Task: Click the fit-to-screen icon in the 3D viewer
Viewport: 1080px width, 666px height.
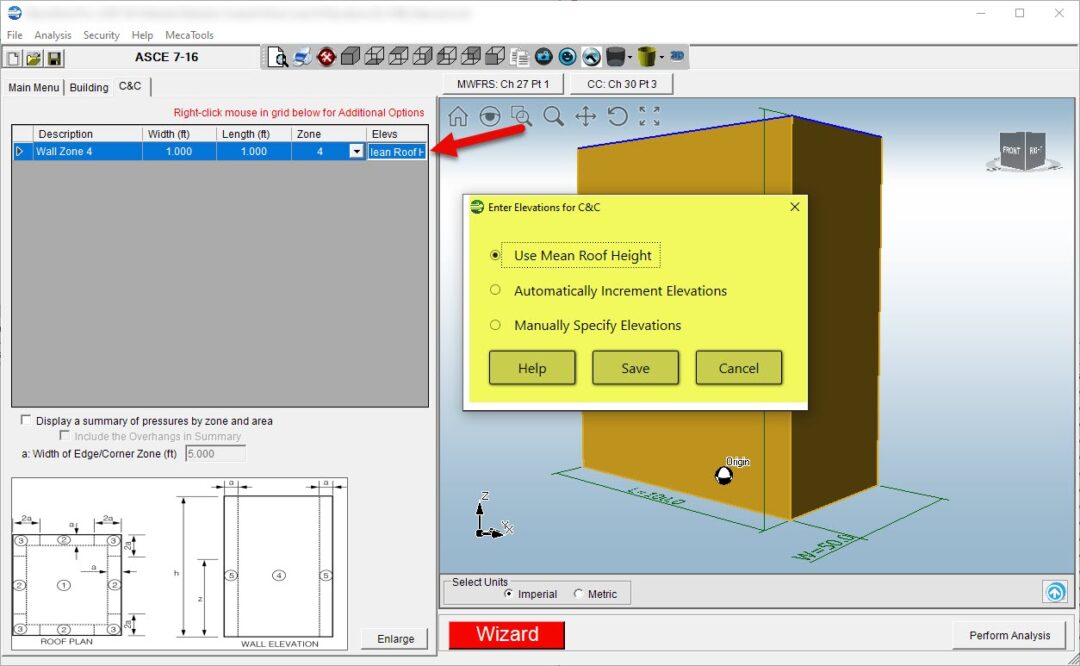Action: pyautogui.click(x=649, y=116)
